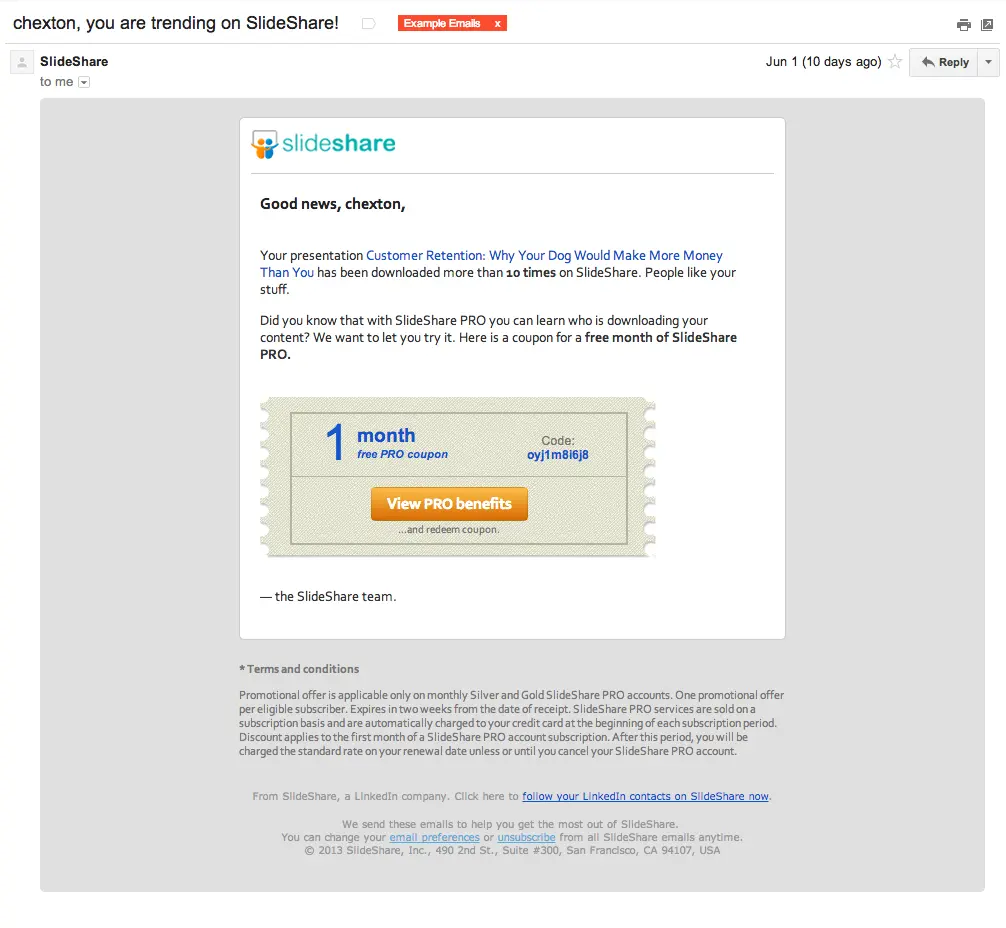Open the email preferences link
This screenshot has height=928, width=1006.
[x=434, y=837]
